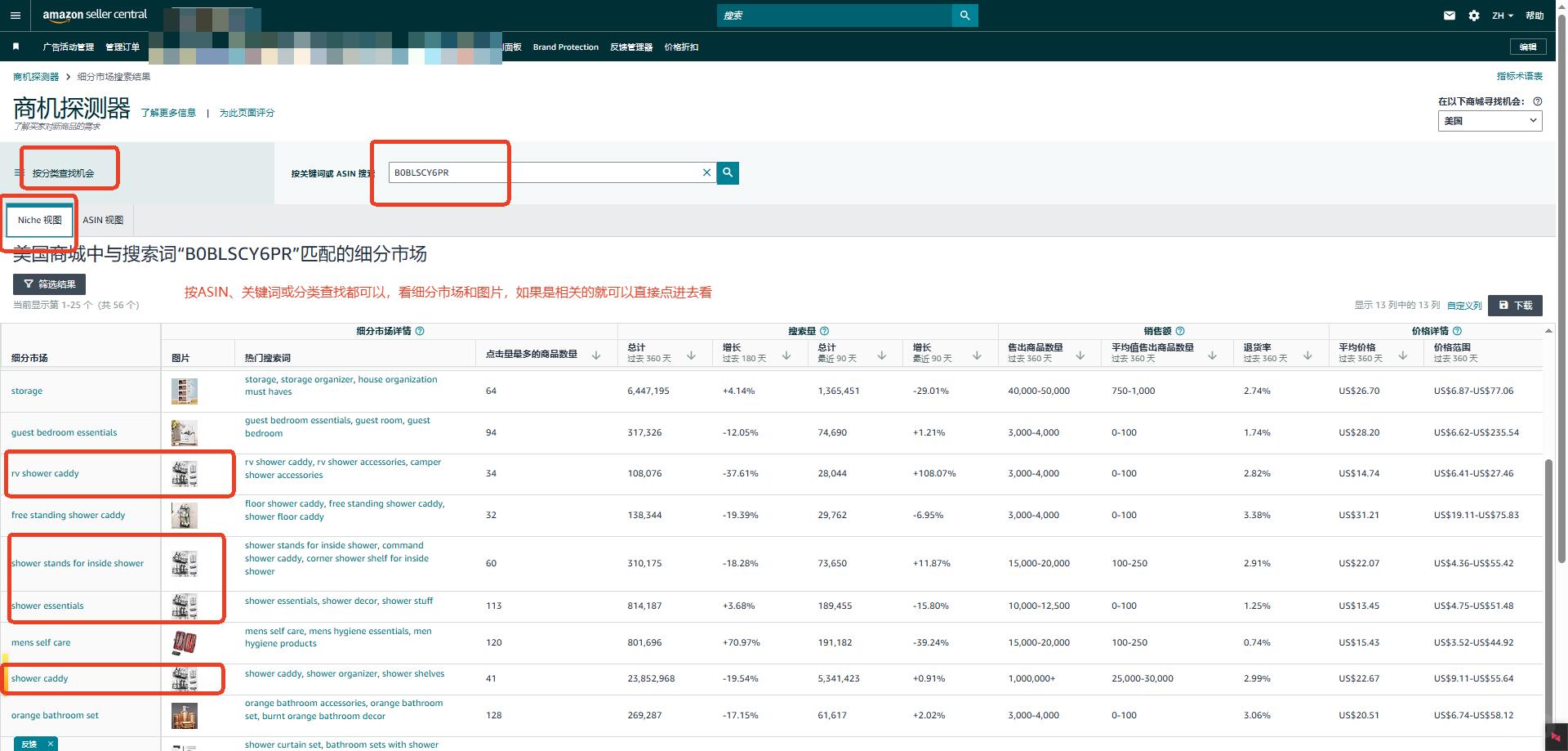
Task: Sort by 总计 最近 90 天 arrow
Action: pyautogui.click(x=882, y=355)
